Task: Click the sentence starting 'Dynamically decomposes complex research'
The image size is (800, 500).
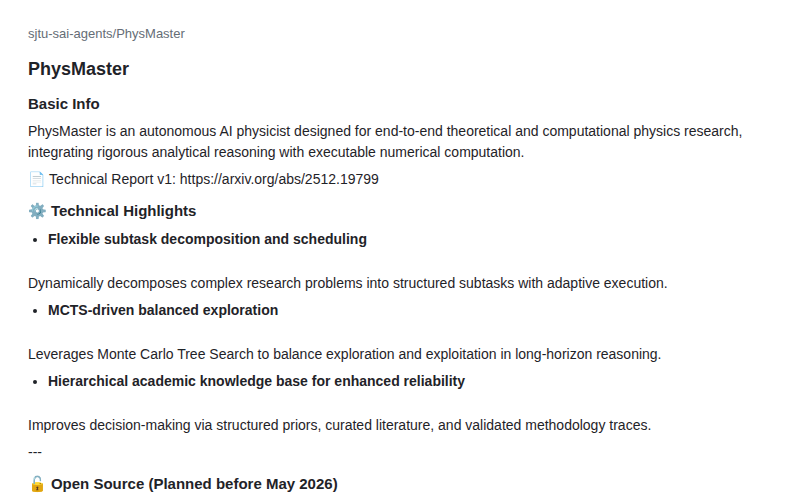Action: [347, 283]
